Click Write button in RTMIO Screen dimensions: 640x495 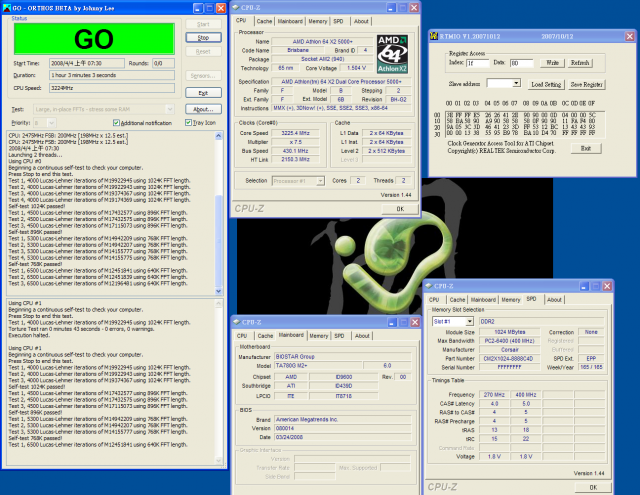(x=552, y=63)
